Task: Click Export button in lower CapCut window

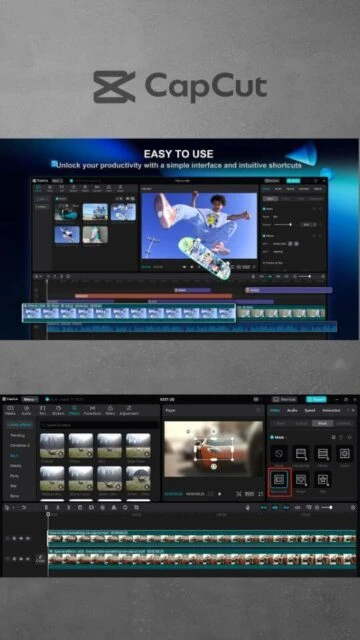Action: point(316,399)
